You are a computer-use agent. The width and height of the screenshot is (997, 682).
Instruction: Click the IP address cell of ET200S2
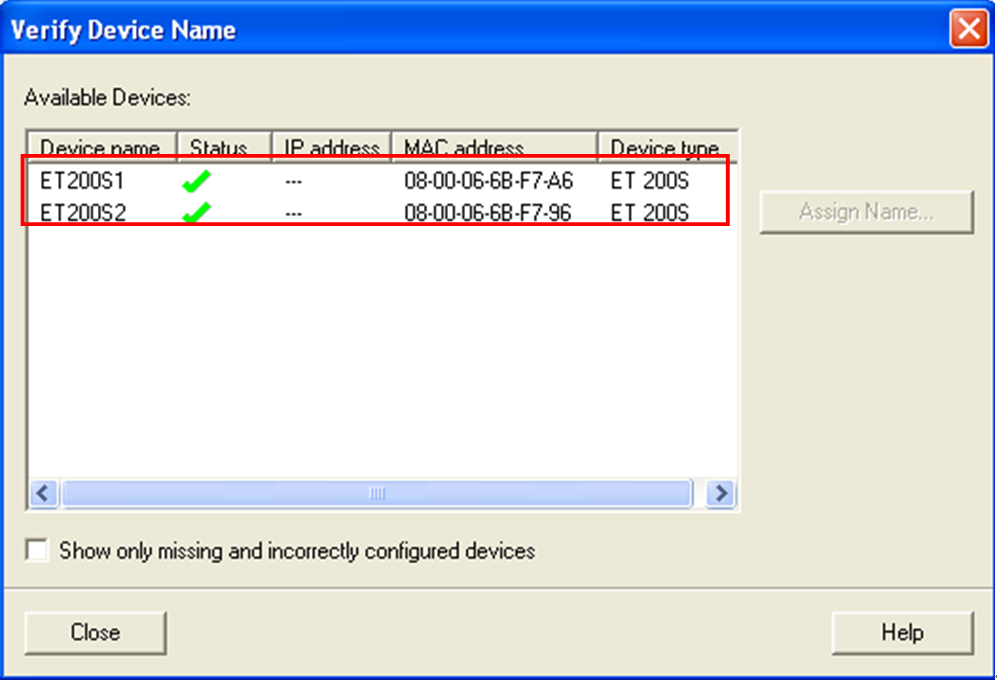point(293,214)
